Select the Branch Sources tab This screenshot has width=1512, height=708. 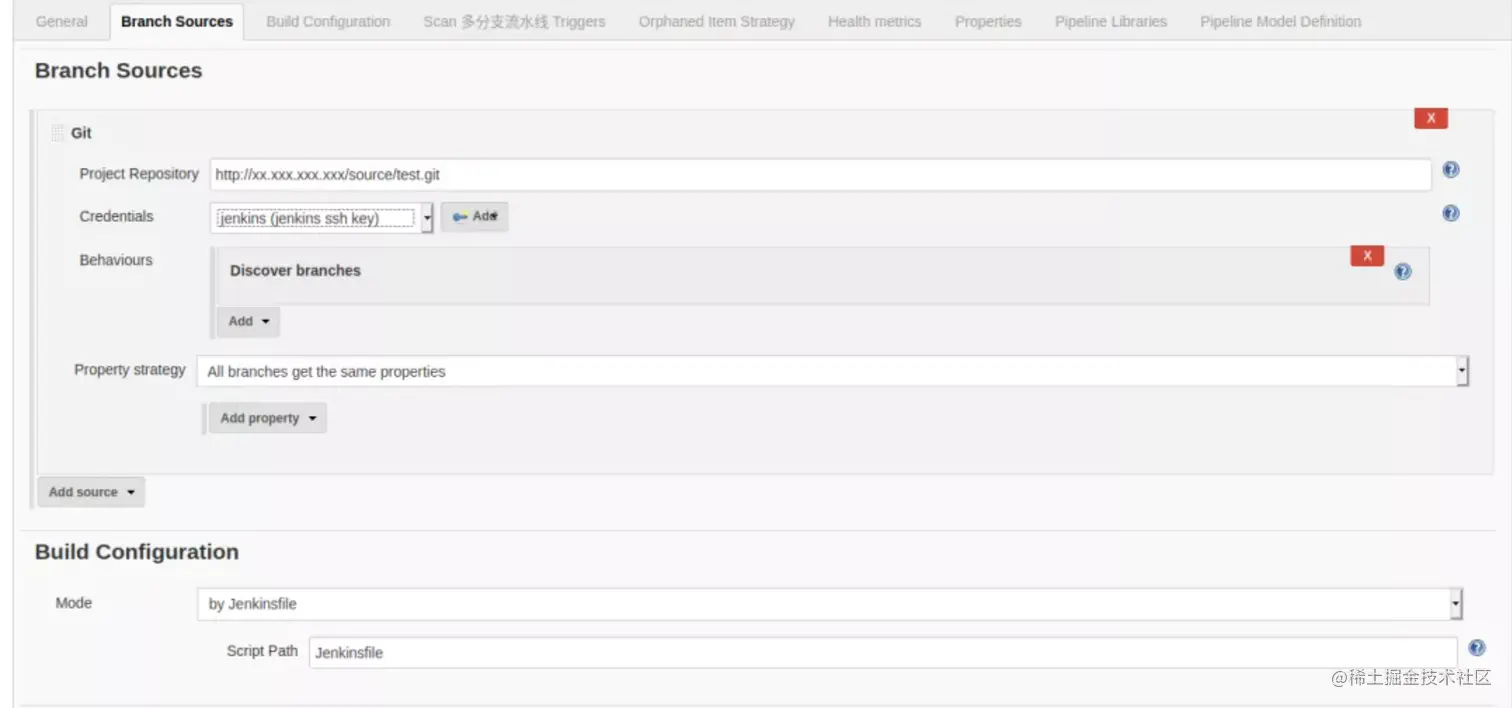coord(177,21)
